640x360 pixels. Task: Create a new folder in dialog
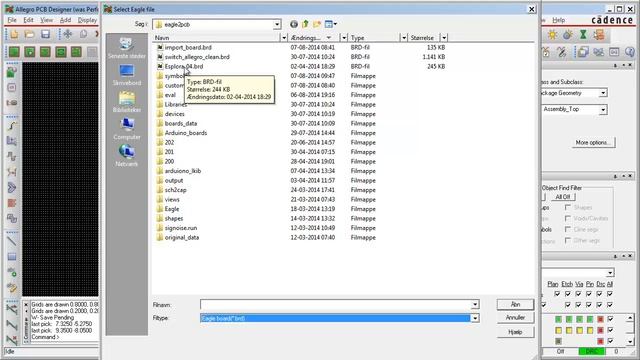click(x=317, y=24)
